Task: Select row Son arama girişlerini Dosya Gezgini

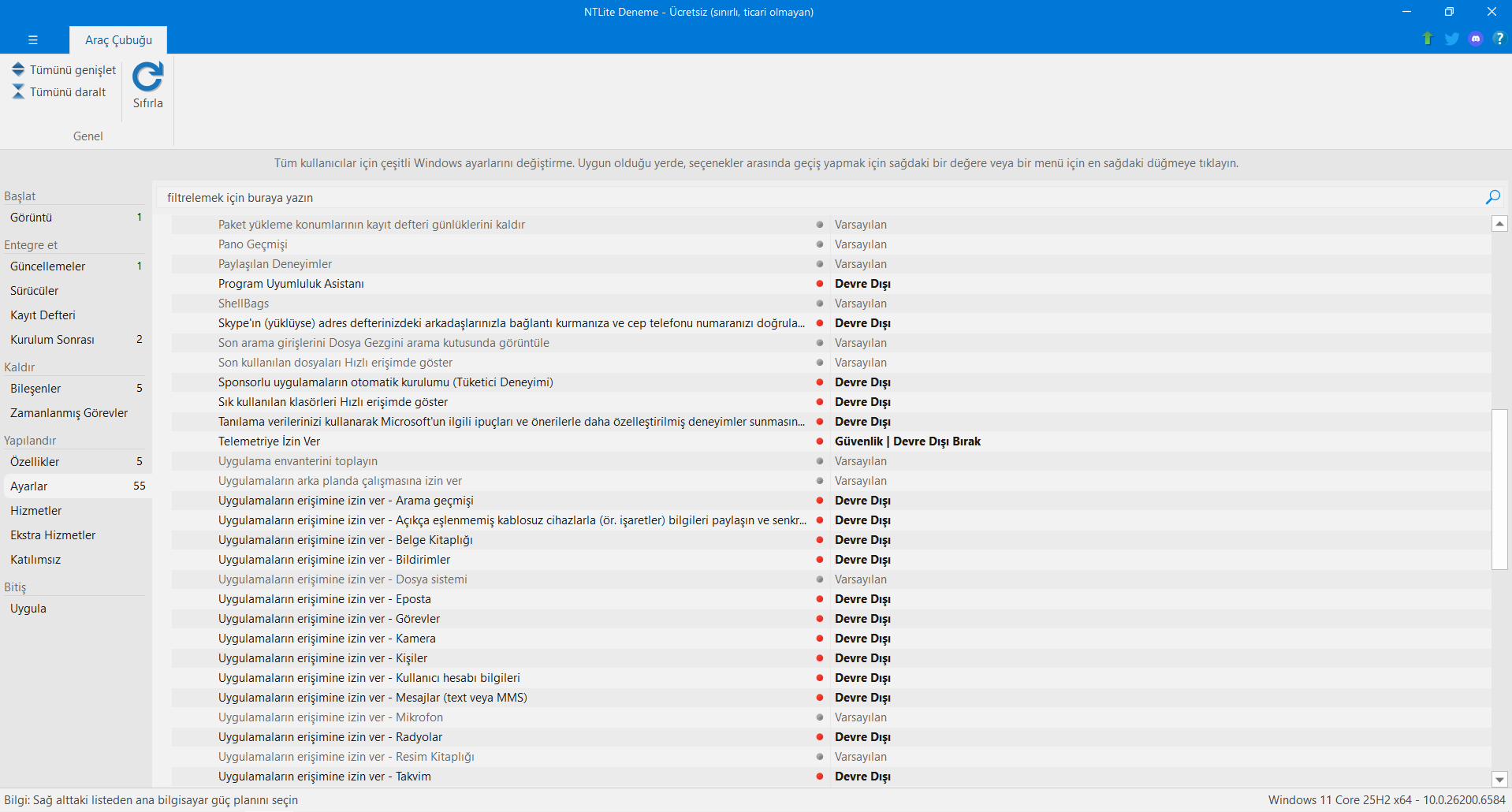Action: pos(832,343)
